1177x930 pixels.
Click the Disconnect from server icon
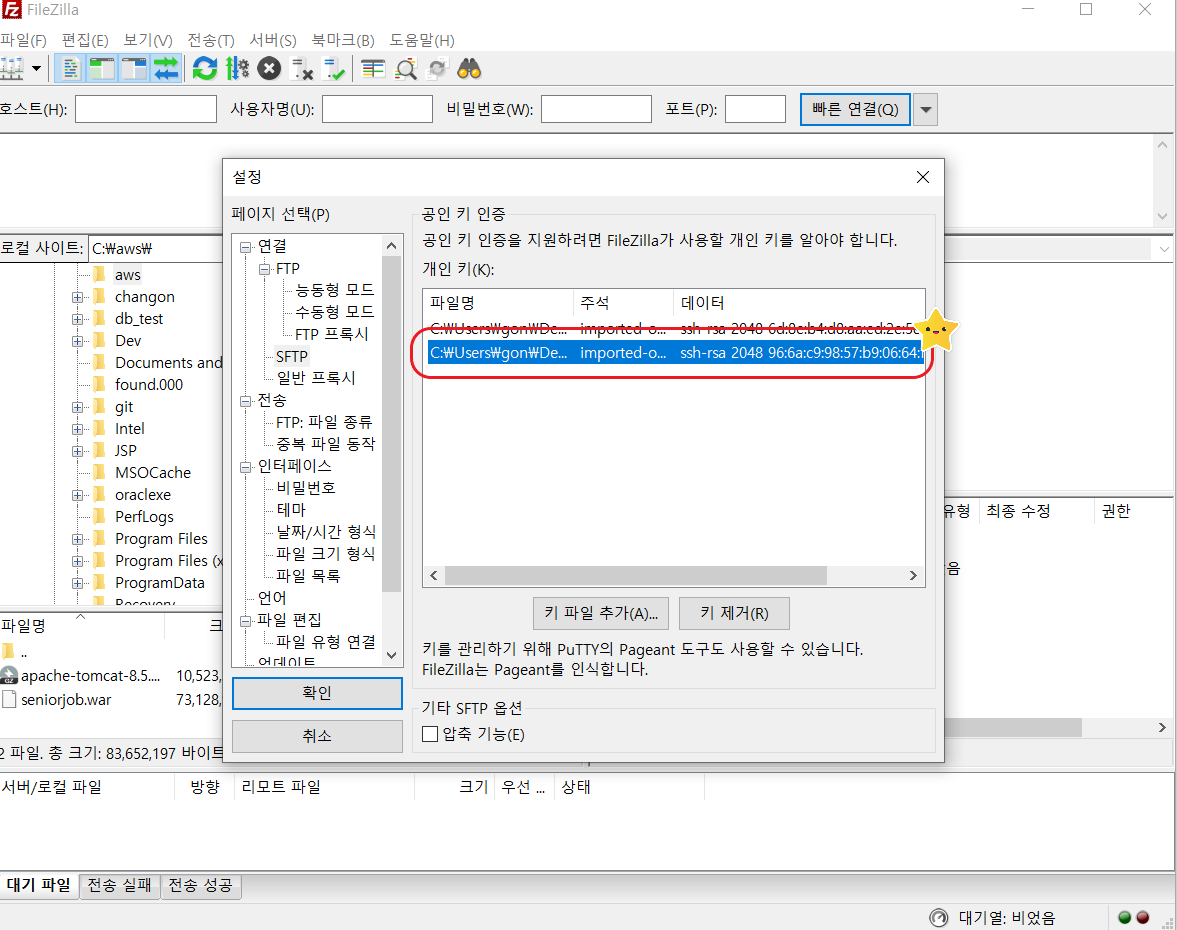pyautogui.click(x=302, y=69)
